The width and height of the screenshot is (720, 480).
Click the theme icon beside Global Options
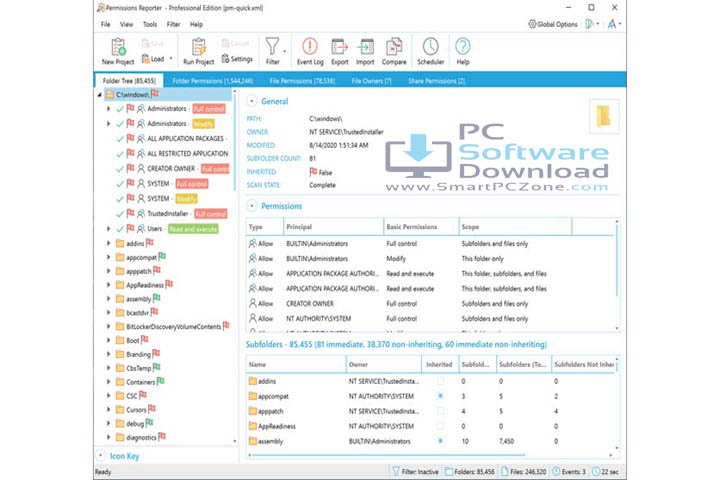pos(590,24)
